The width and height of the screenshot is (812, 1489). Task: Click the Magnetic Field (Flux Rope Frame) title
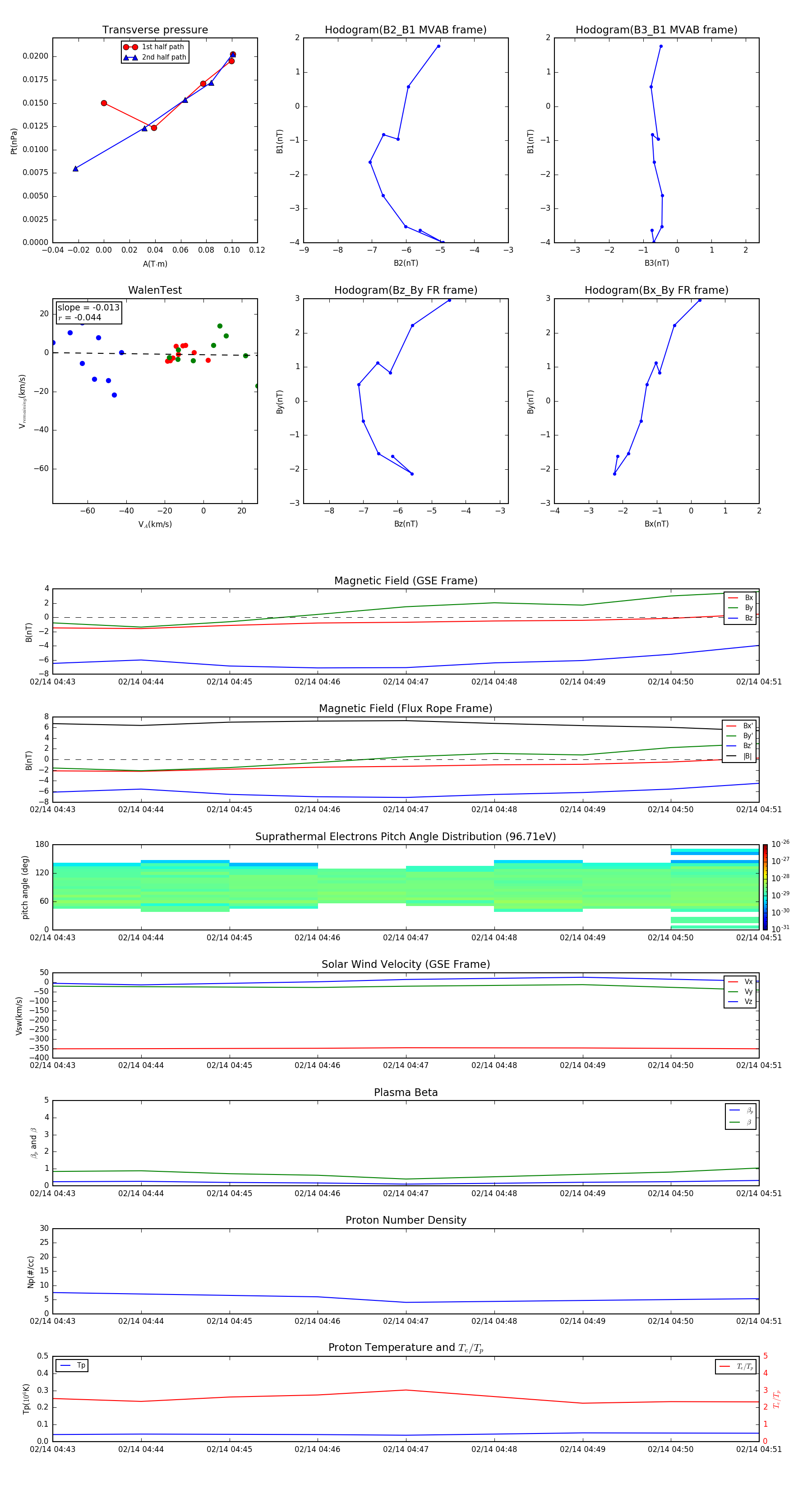click(406, 709)
